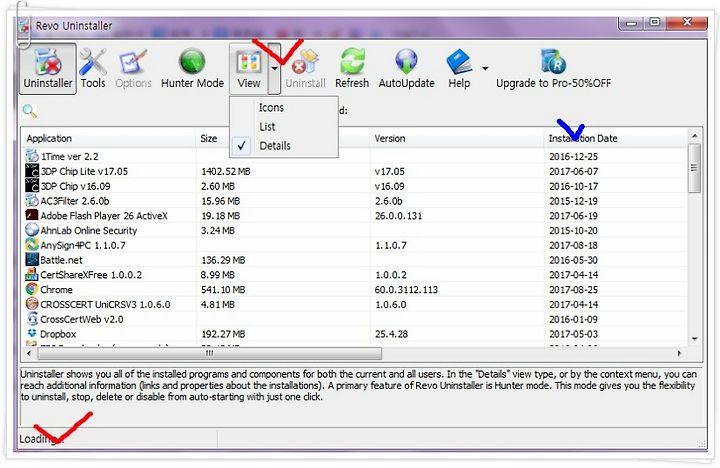Image resolution: width=720 pixels, height=468 pixels.
Task: Click the Revo Uninstaller title bar icon
Action: [x=23, y=26]
